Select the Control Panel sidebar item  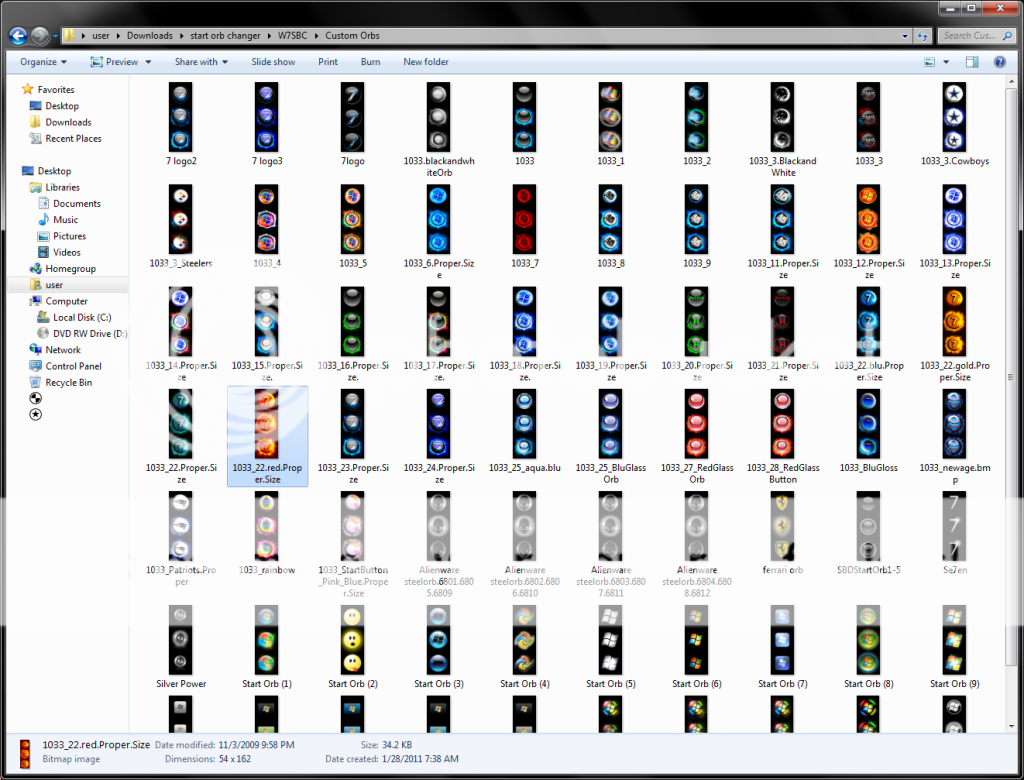click(x=73, y=366)
